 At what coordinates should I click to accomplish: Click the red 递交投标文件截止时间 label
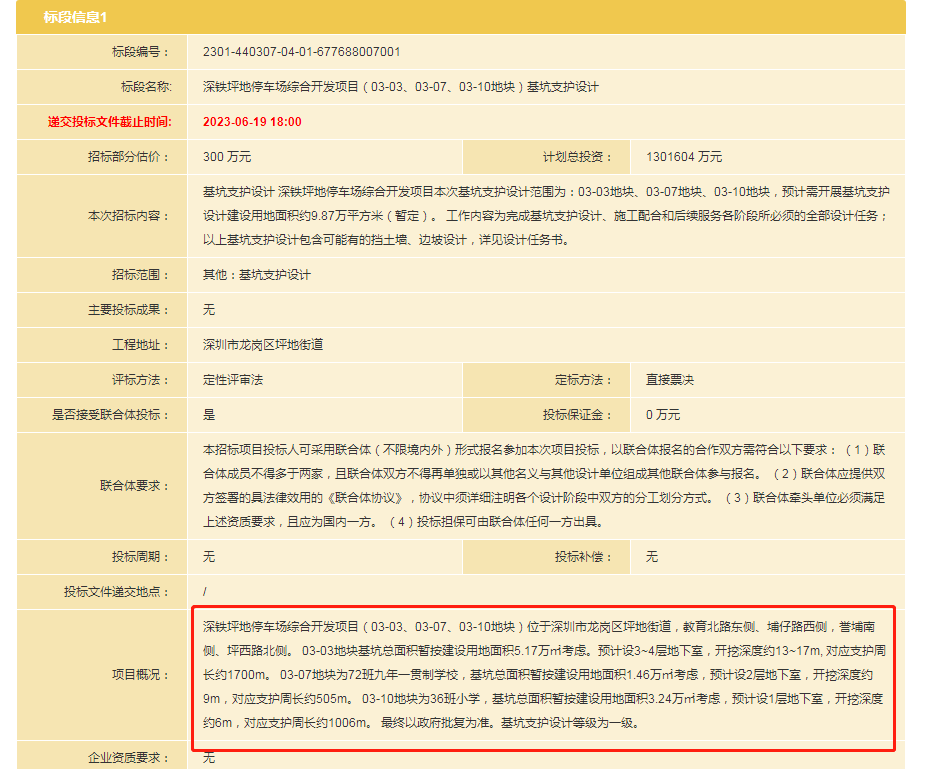(110, 122)
